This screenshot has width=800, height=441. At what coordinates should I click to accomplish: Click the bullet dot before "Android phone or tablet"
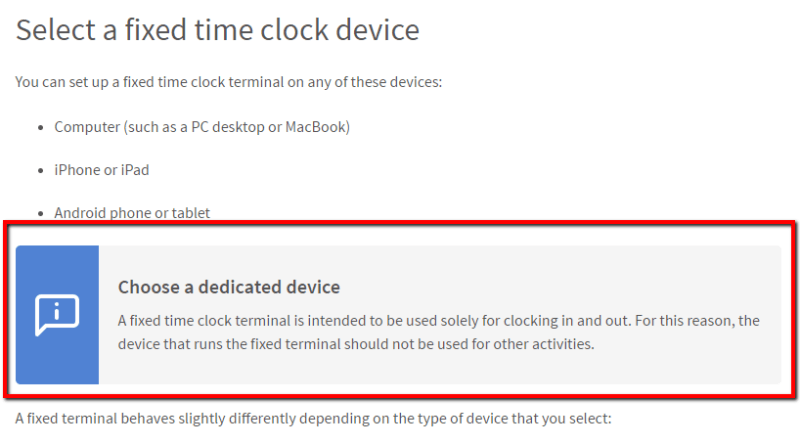(x=40, y=213)
